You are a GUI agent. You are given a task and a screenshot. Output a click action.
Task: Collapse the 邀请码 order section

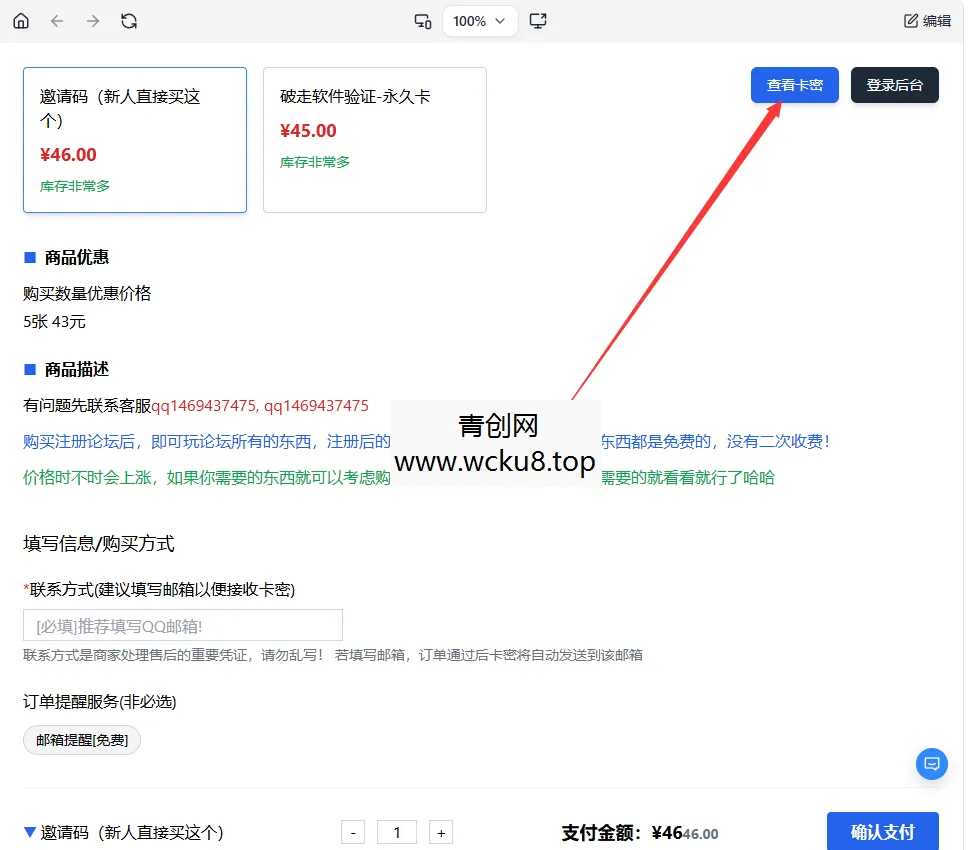tap(30, 832)
